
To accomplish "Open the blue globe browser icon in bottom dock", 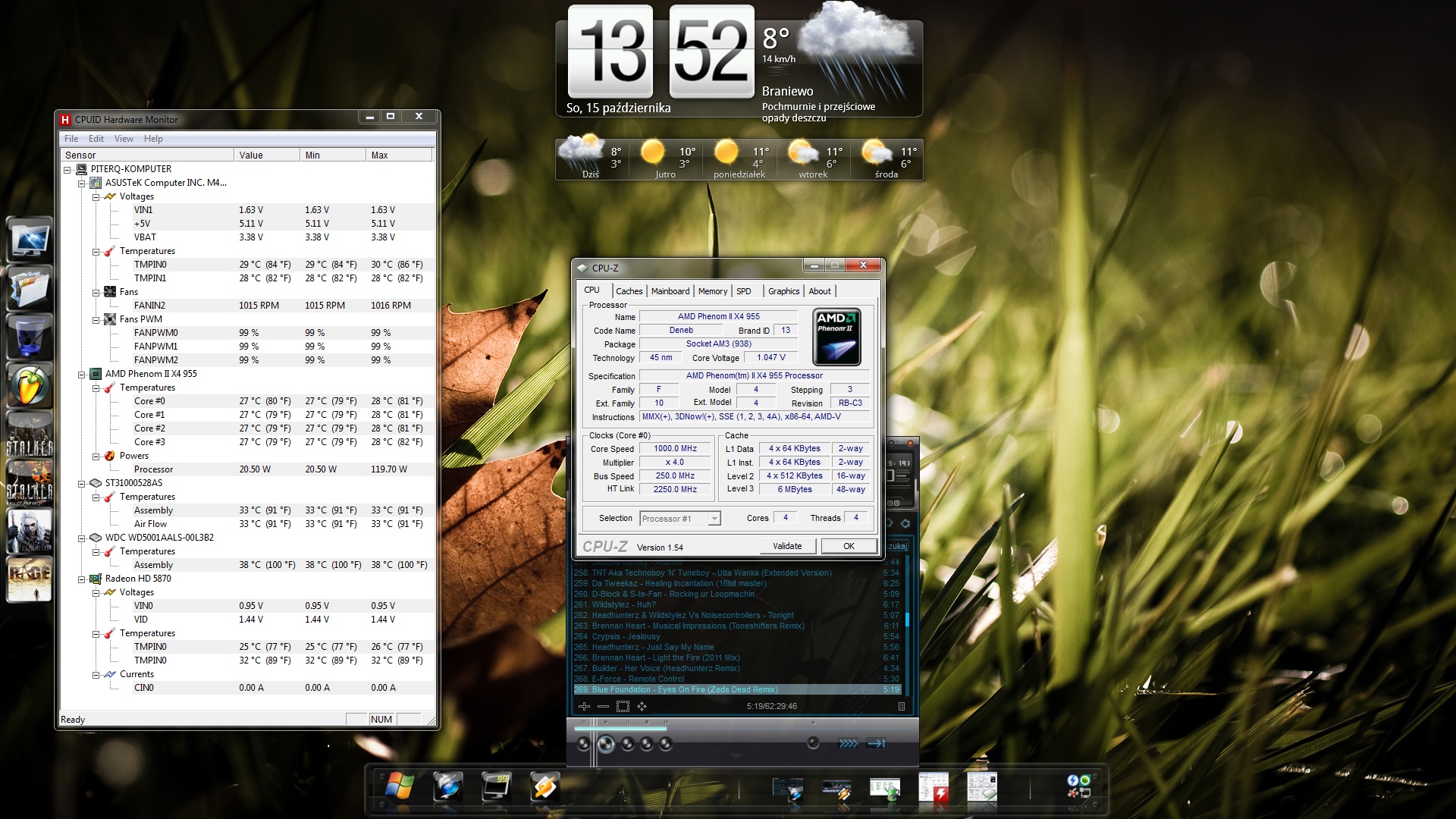I will (448, 786).
